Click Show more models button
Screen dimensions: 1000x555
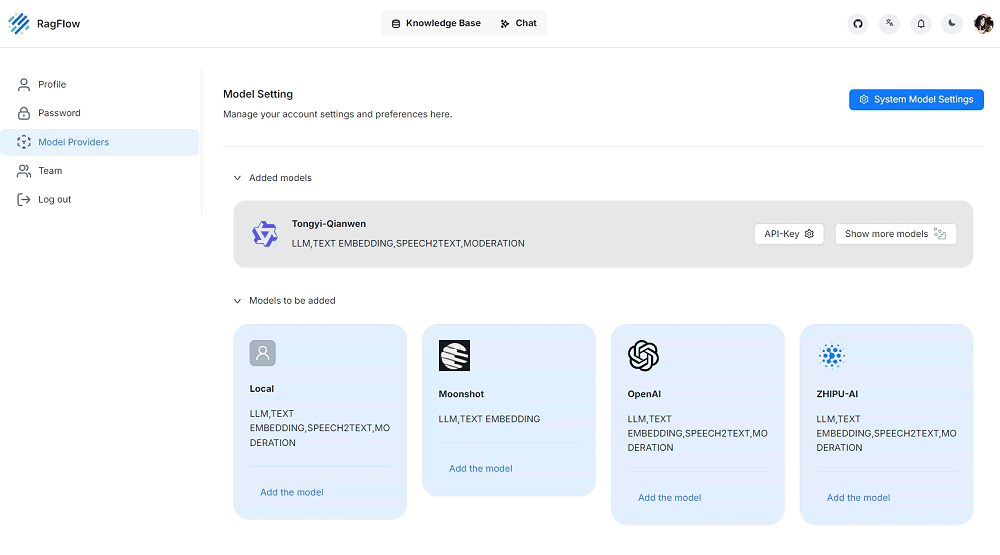click(895, 233)
